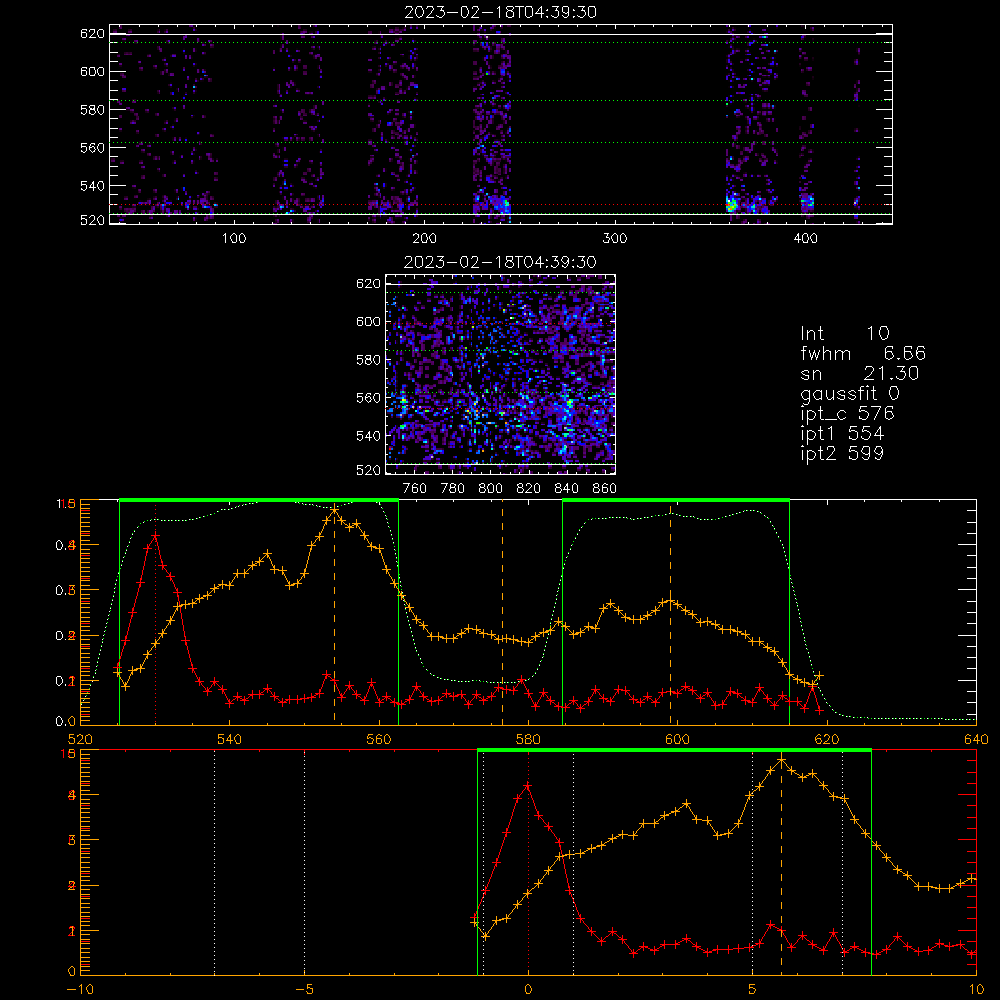Click x-axis label 580 on profile plot
This screenshot has width=1000, height=1000.
pyautogui.click(x=528, y=739)
